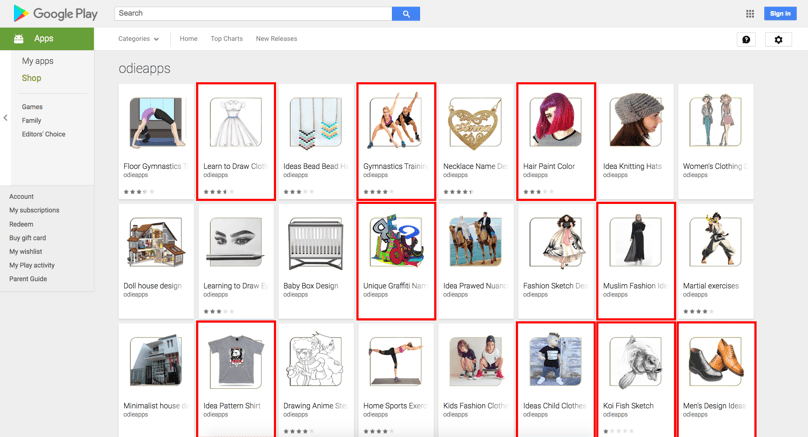Open the Doll house design thumbnail
Viewport: 808px width, 437px height.
pyautogui.click(x=156, y=242)
